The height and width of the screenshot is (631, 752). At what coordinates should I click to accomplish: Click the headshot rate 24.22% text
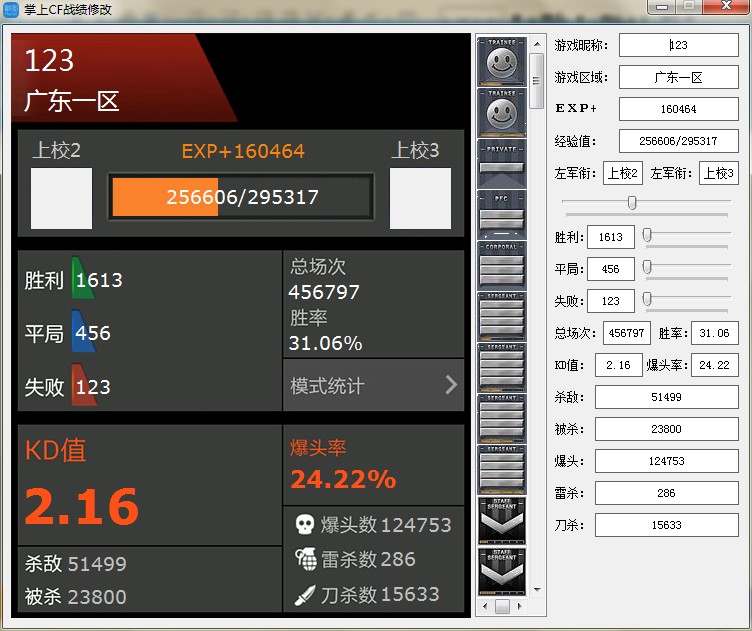point(343,479)
